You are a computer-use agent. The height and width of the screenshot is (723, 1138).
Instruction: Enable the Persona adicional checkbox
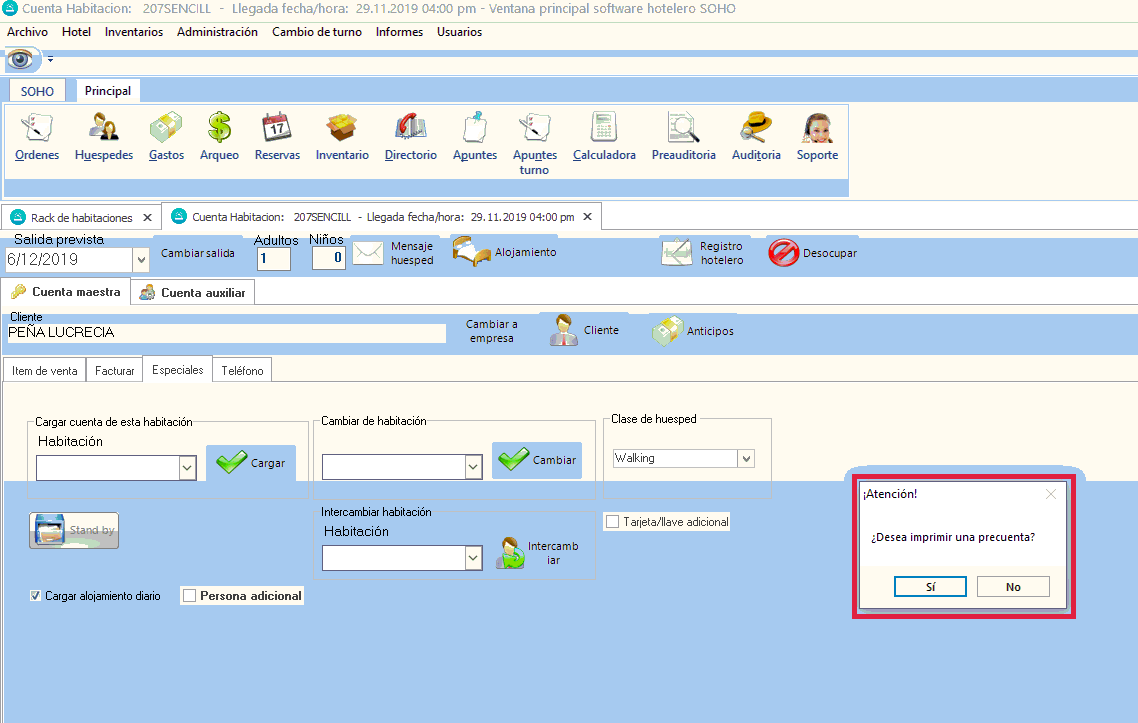coord(190,596)
